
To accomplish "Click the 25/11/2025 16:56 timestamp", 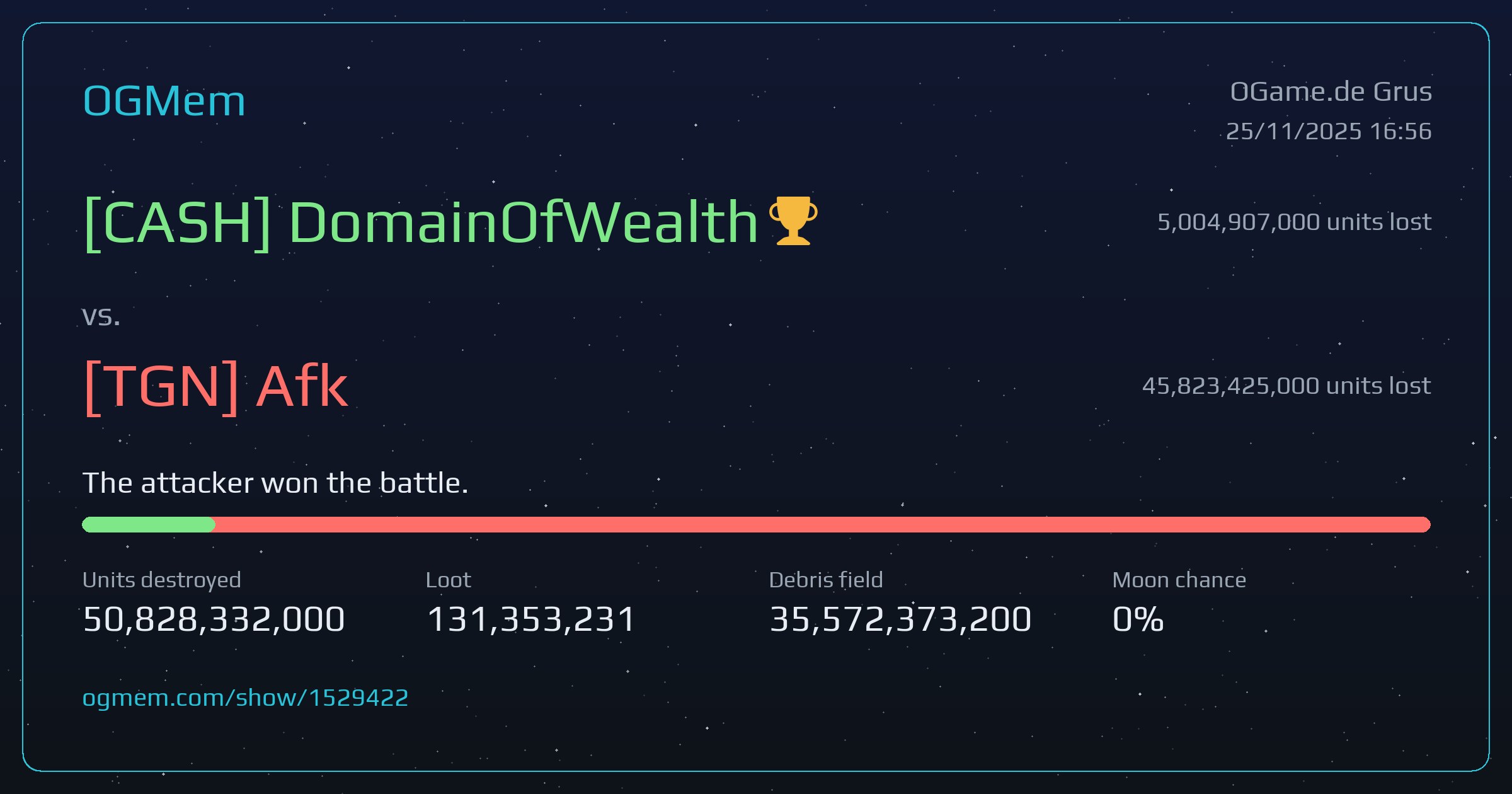I will [1329, 131].
